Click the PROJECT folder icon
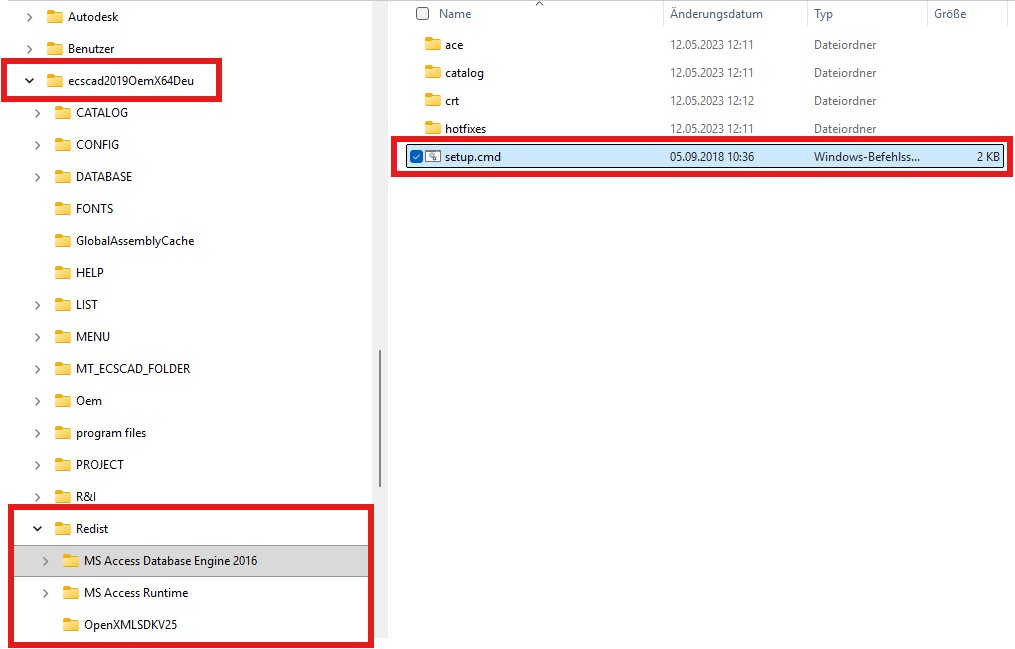Screen dimensions: 1015x649 (63, 465)
